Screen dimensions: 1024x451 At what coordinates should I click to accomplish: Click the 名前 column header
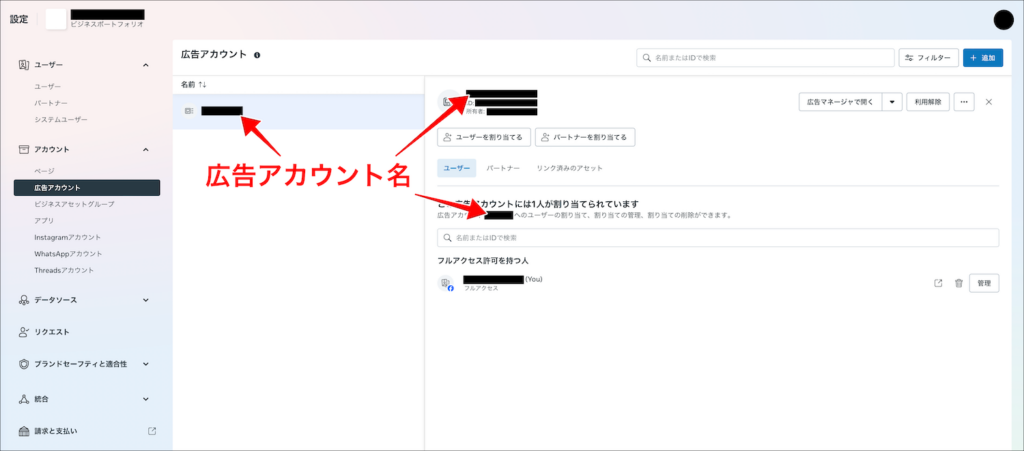[x=188, y=85]
